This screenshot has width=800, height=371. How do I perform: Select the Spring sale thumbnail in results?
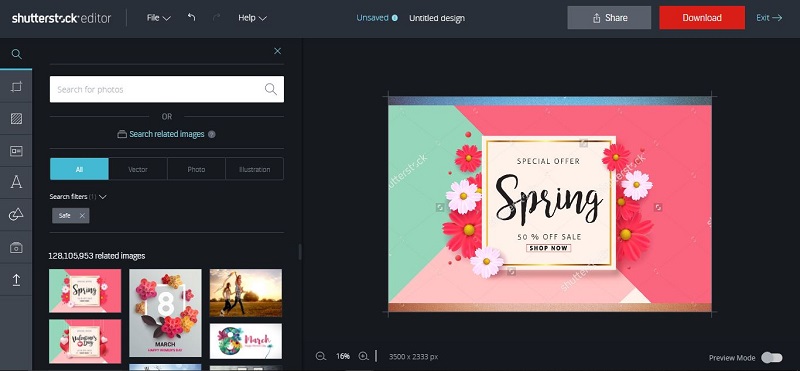pos(85,291)
